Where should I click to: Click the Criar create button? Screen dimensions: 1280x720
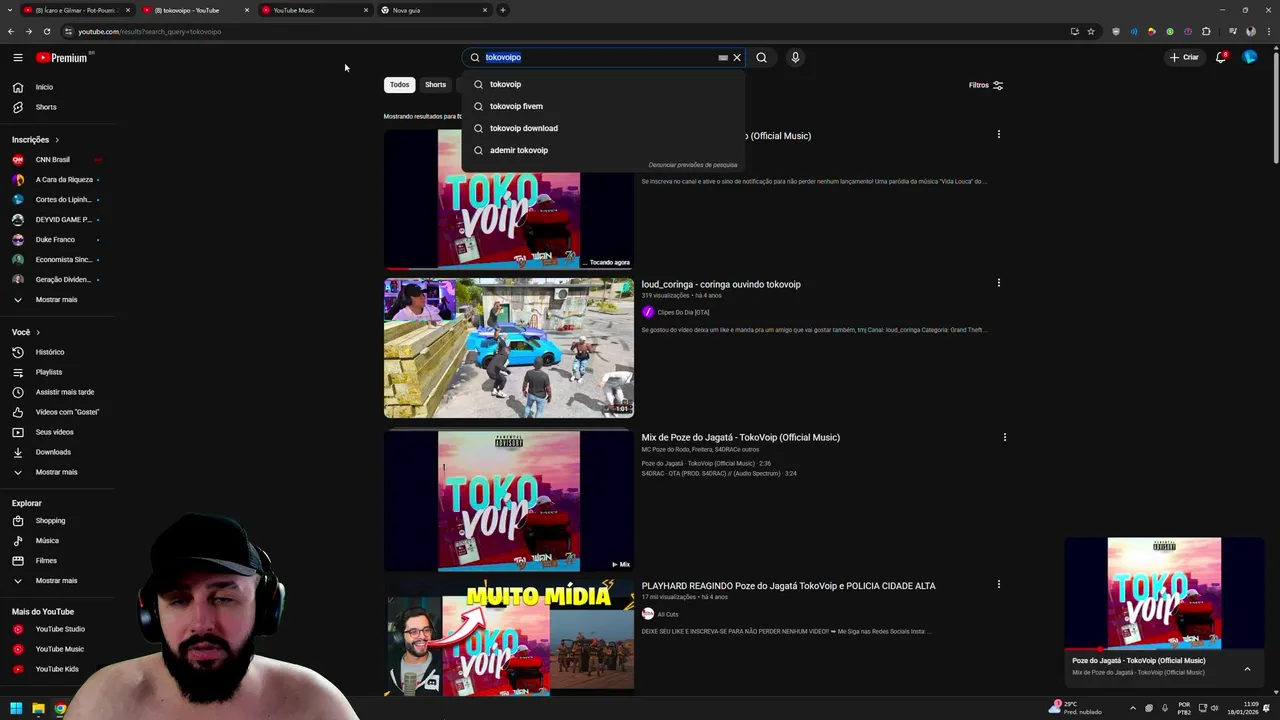(x=1184, y=57)
